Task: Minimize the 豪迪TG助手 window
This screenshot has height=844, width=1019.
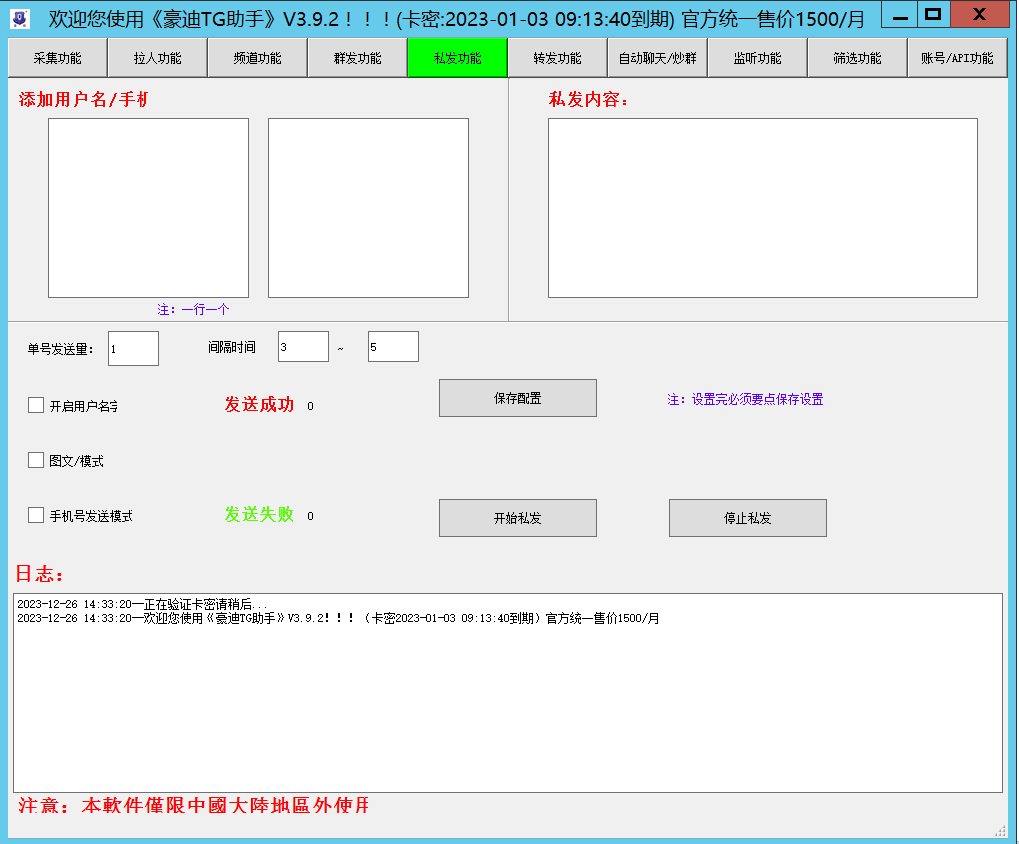Action: (x=899, y=14)
